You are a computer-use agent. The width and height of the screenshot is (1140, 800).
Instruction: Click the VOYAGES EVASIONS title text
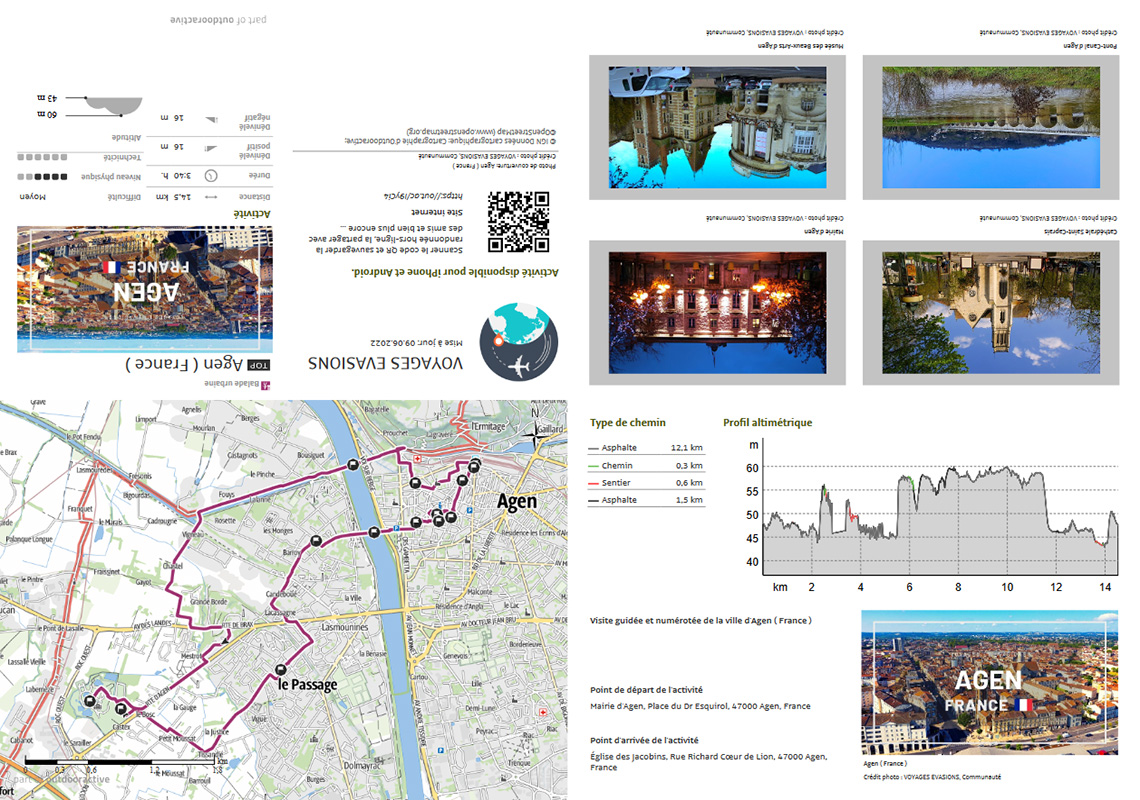(385, 363)
